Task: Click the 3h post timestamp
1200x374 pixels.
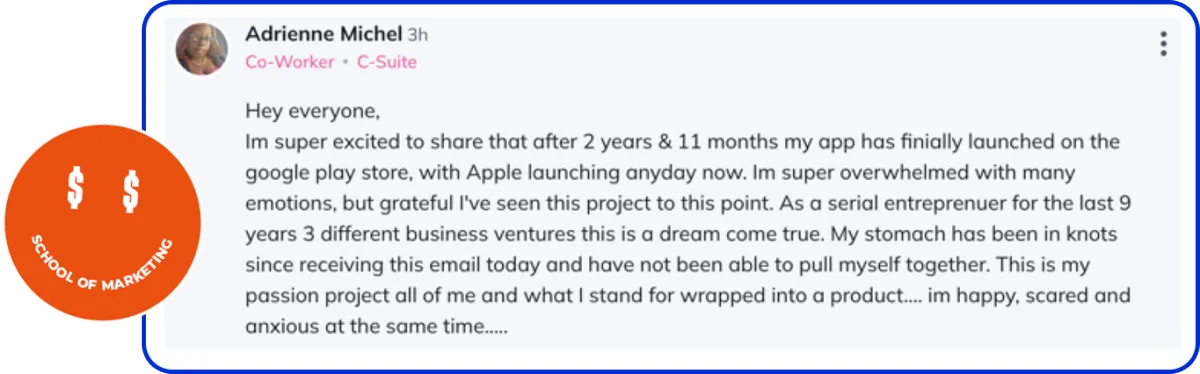Action: point(418,35)
